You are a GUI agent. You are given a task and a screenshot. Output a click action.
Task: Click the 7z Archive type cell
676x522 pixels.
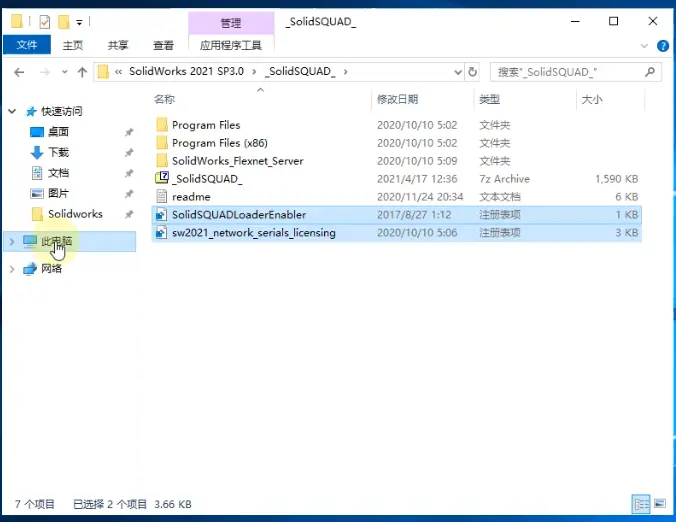[504, 178]
